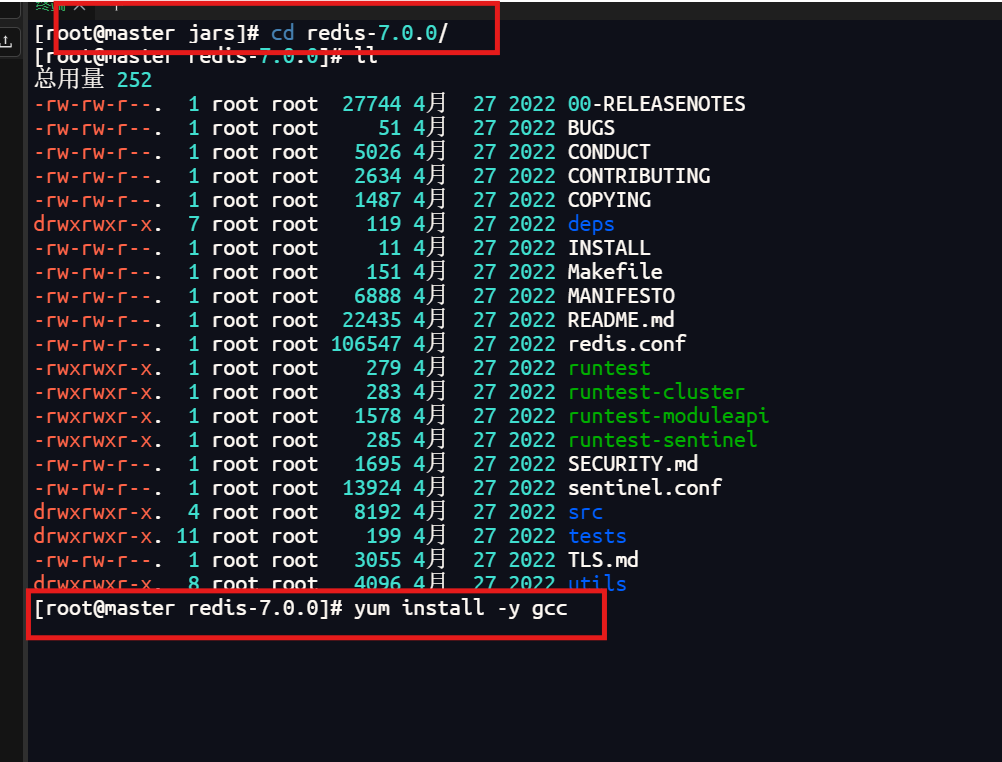The width and height of the screenshot is (1002, 762).
Task: Close the terminal tab with its X
Action: [x=79, y=6]
